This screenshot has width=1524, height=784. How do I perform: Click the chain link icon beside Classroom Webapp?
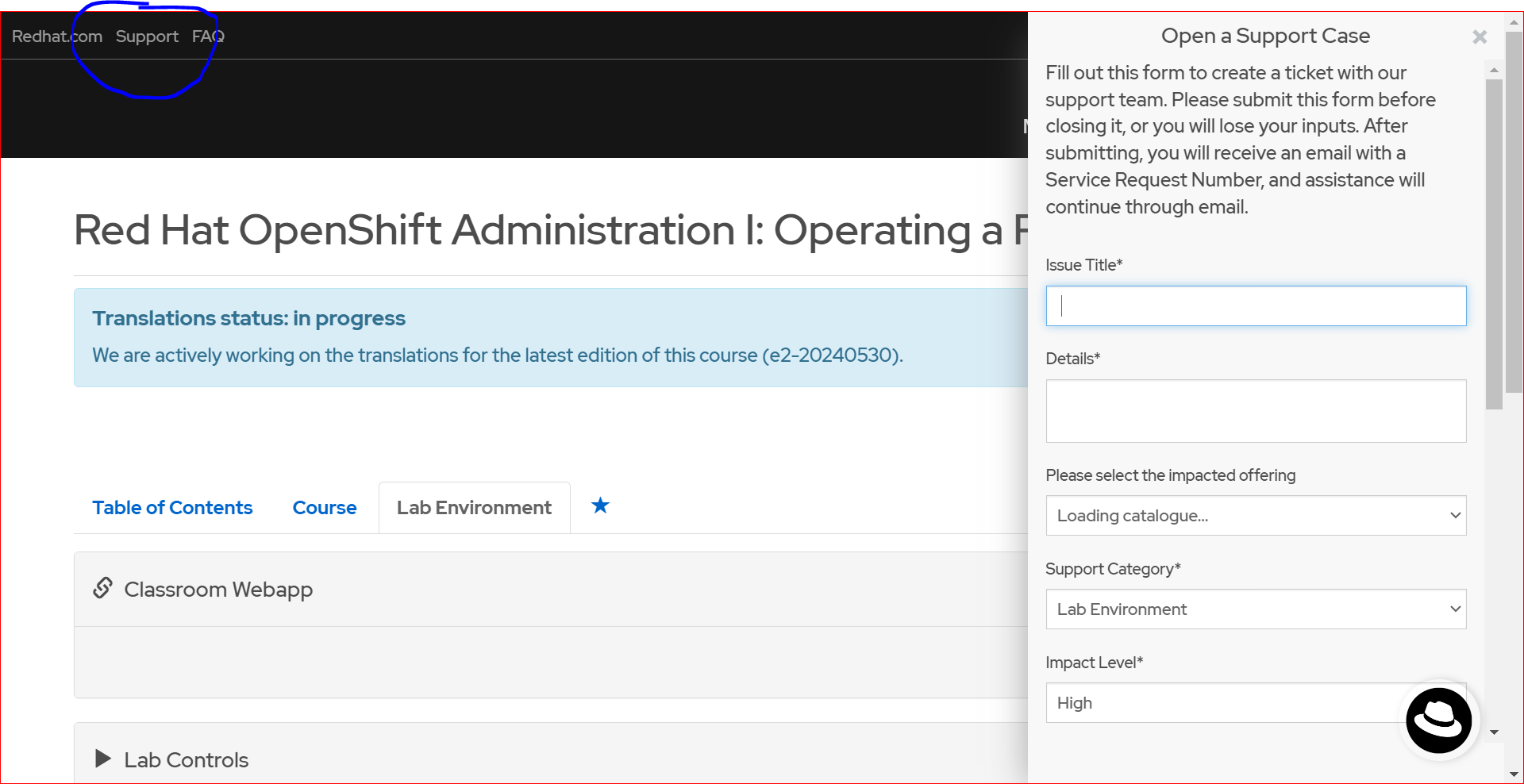pyautogui.click(x=103, y=588)
